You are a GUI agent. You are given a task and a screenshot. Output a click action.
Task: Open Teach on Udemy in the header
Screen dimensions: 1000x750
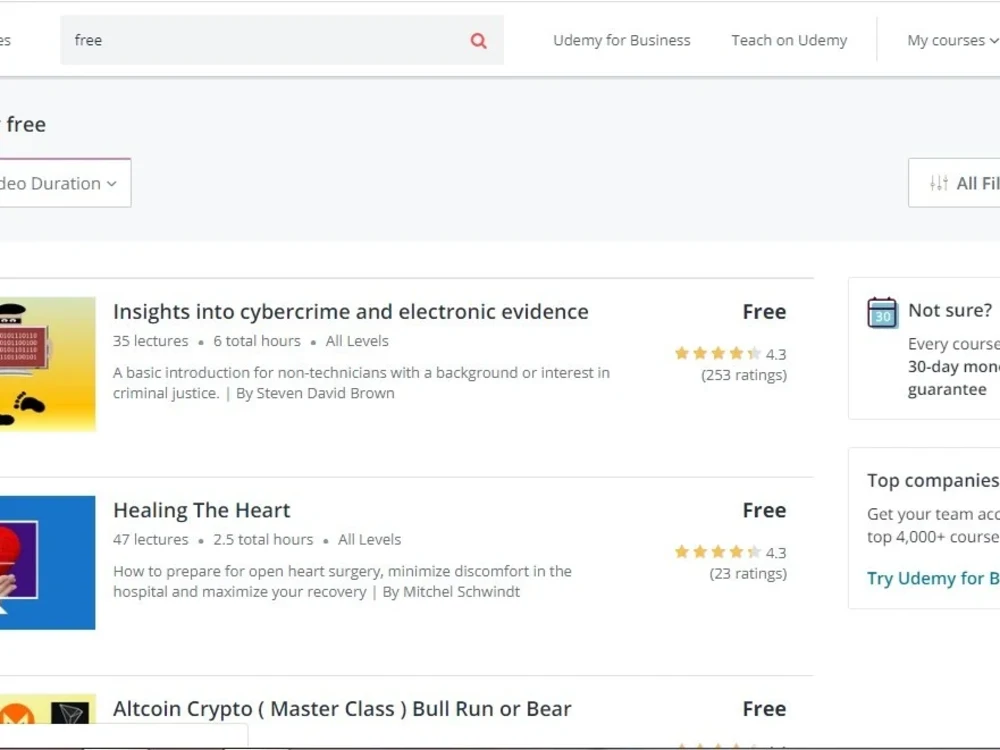(789, 40)
